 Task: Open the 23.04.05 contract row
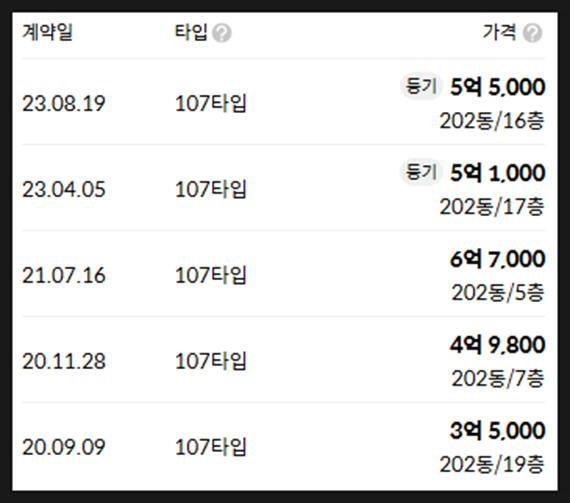coord(283,188)
